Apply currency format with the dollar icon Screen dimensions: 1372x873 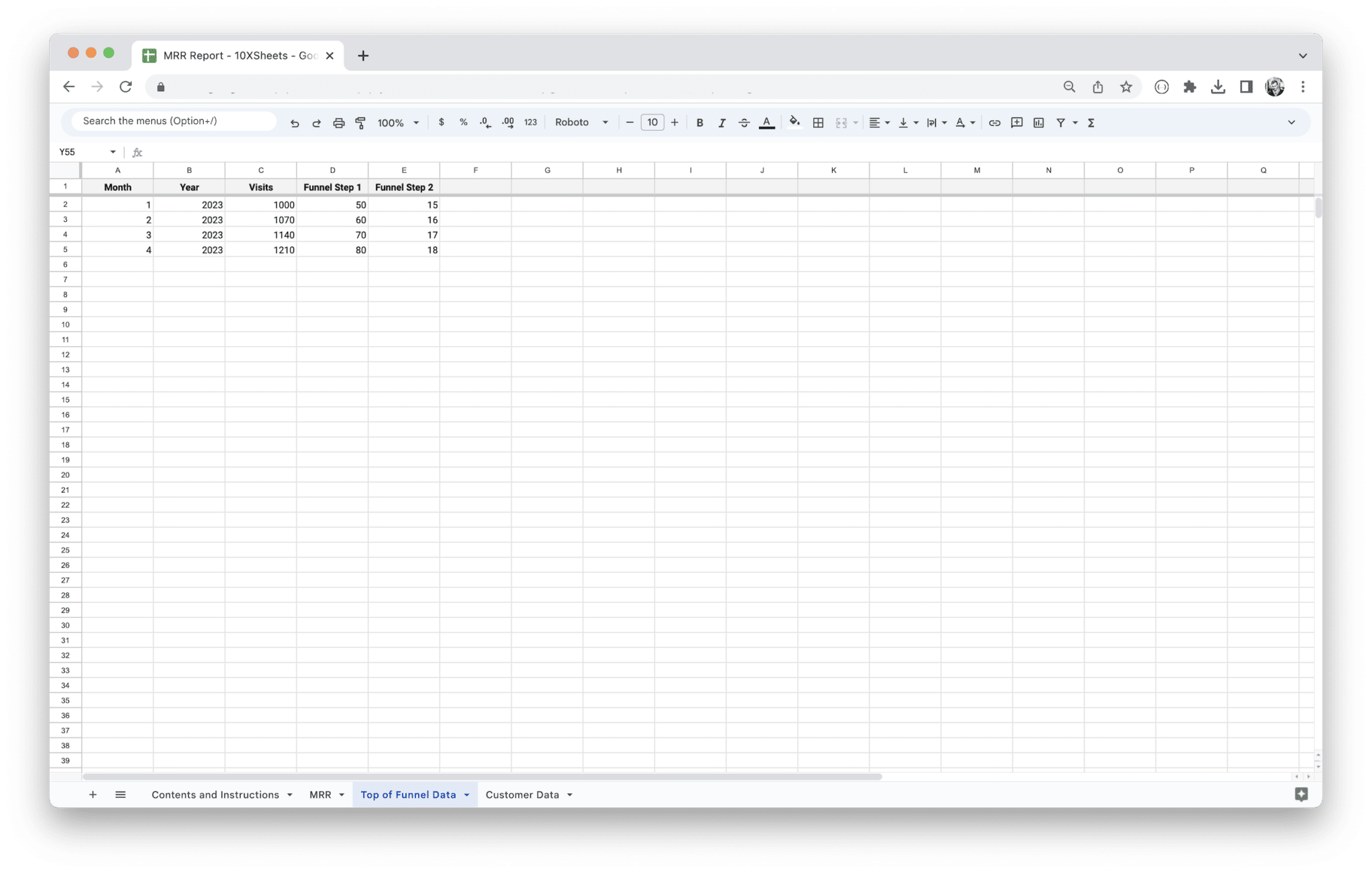point(441,123)
